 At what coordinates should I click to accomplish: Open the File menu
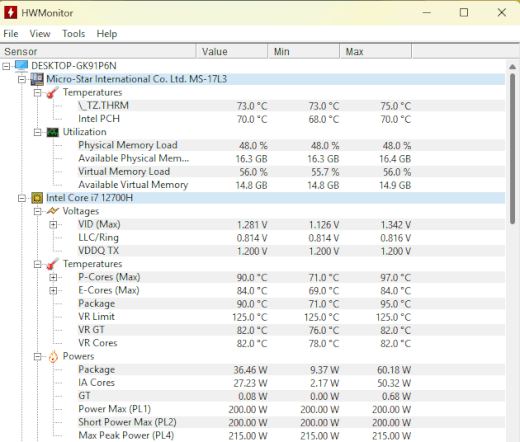(11, 34)
